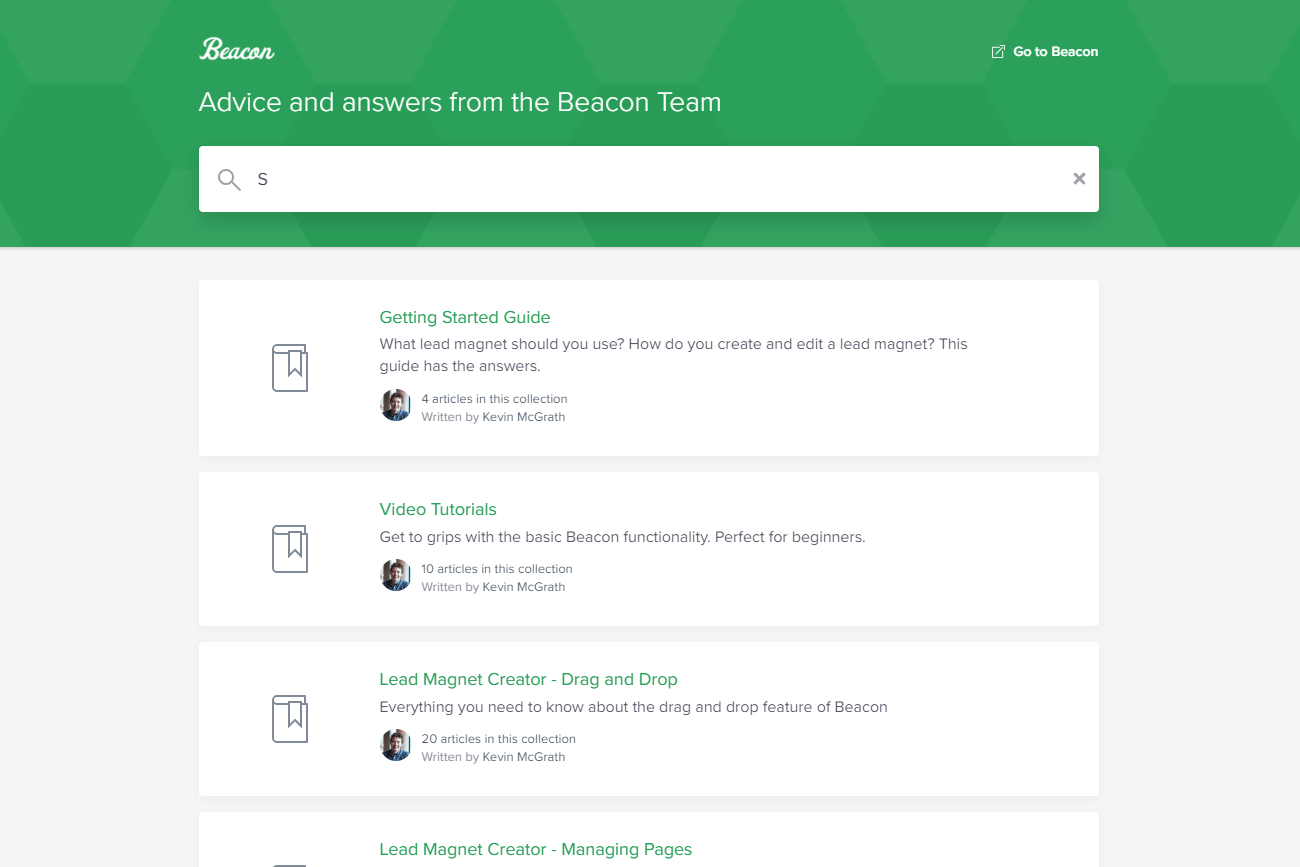Open Lead Magnet Creator - Managing Pages collection
1300x867 pixels.
[x=535, y=849]
